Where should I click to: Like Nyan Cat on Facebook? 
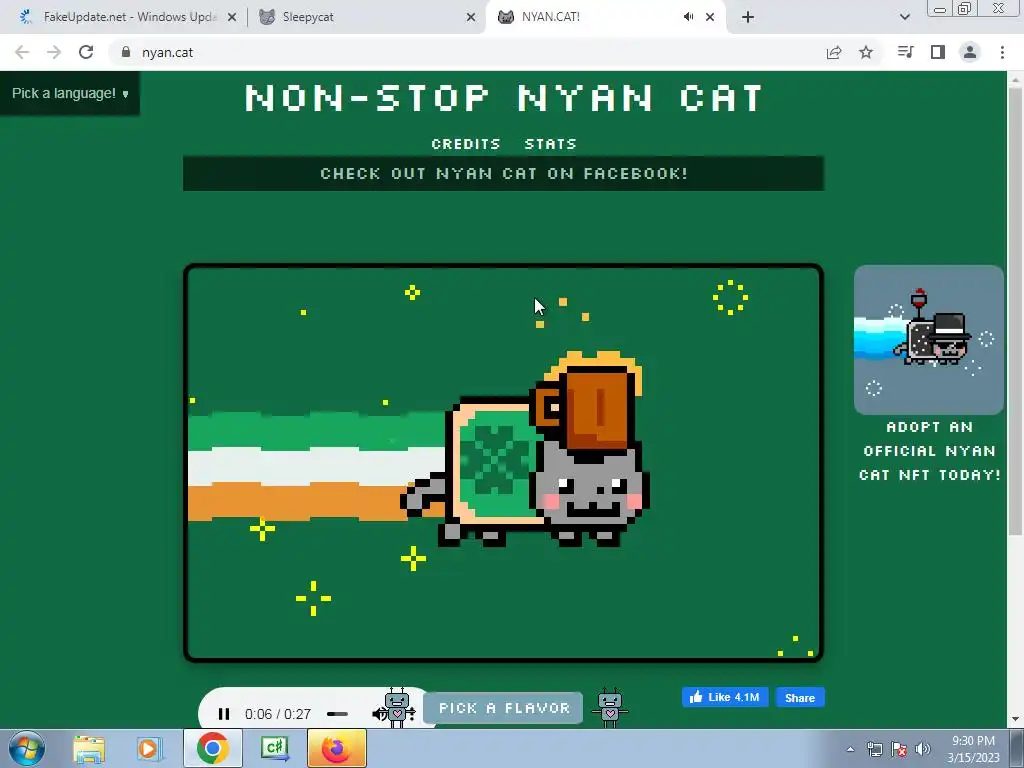click(725, 697)
